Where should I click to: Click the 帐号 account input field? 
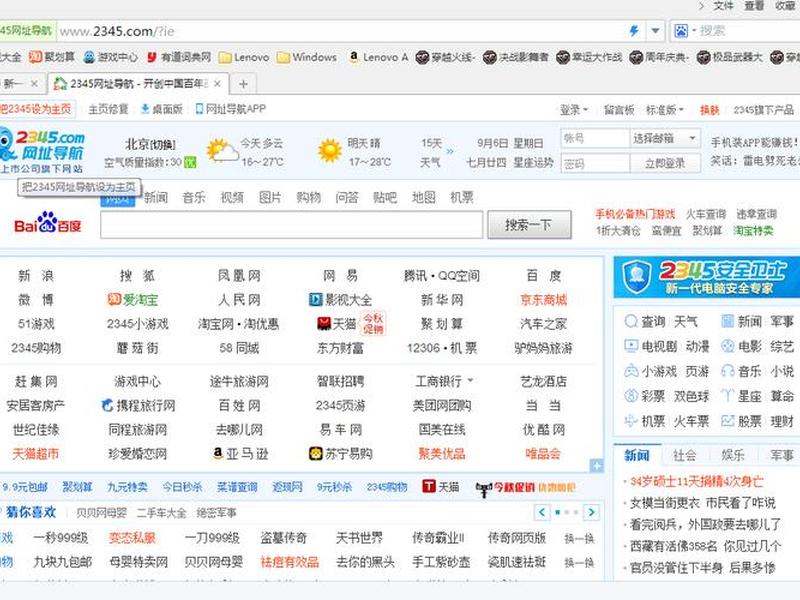595,138
